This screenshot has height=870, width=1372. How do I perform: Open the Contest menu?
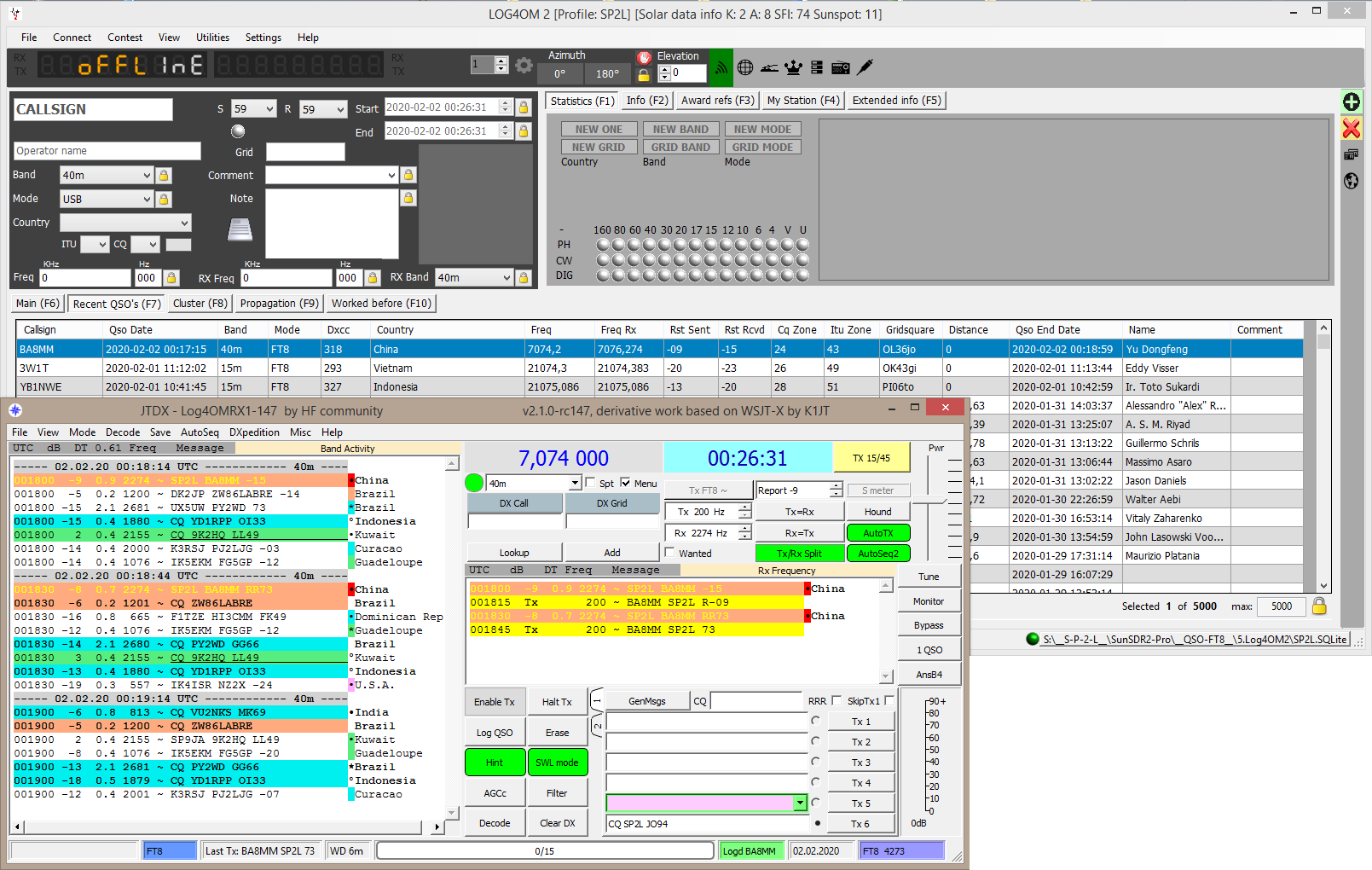(x=124, y=38)
